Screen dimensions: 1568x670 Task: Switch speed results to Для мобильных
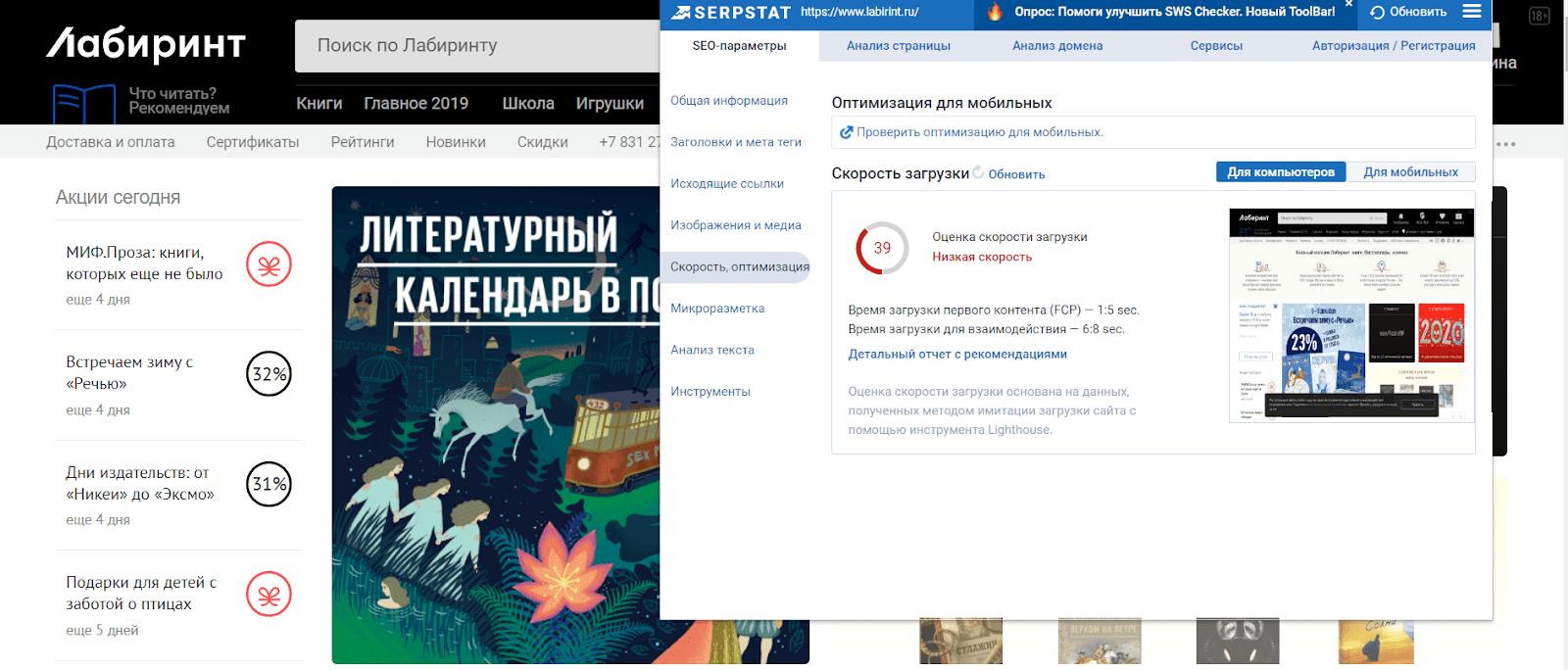tap(1411, 171)
